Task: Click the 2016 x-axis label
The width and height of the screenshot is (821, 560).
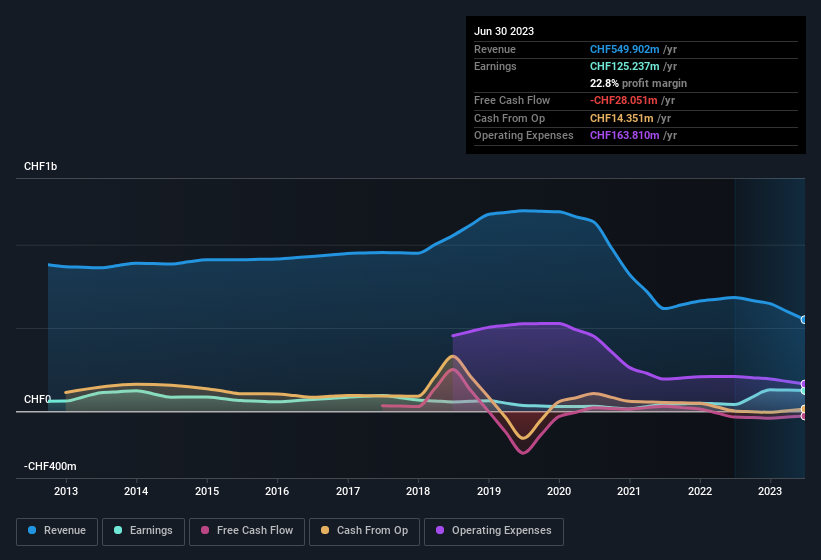Action: click(277, 491)
